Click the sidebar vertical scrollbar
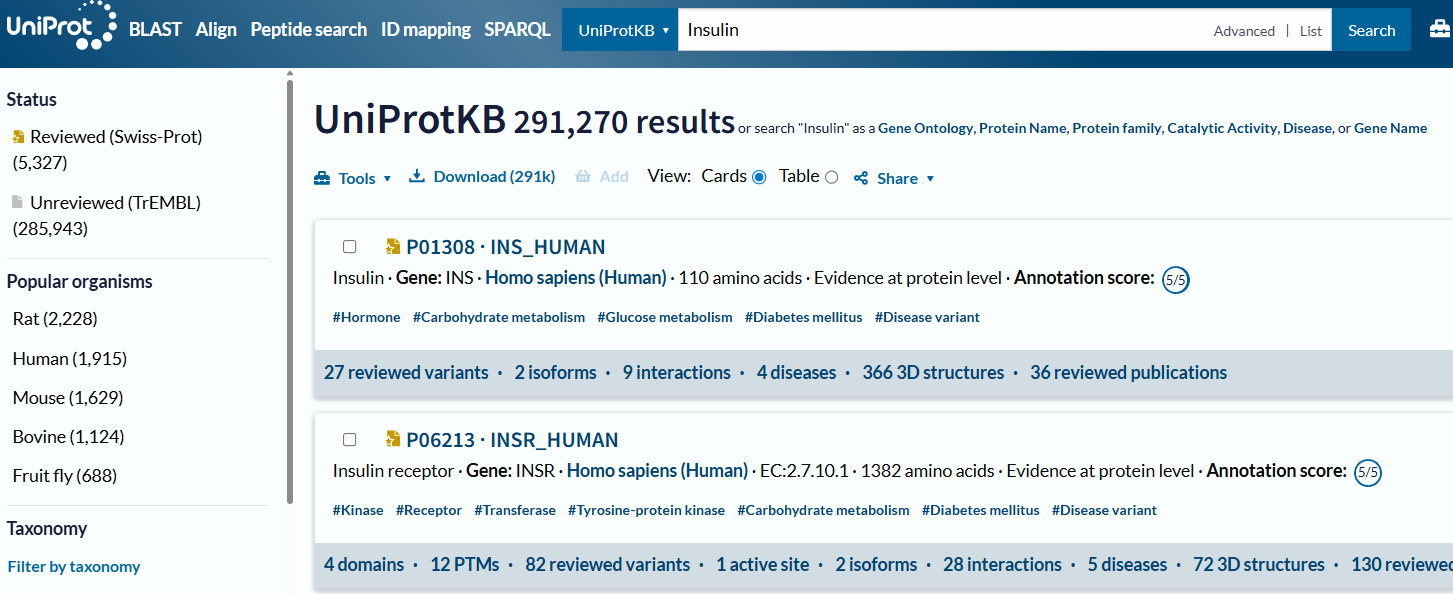Image resolution: width=1453 pixels, height=594 pixels. click(x=290, y=290)
